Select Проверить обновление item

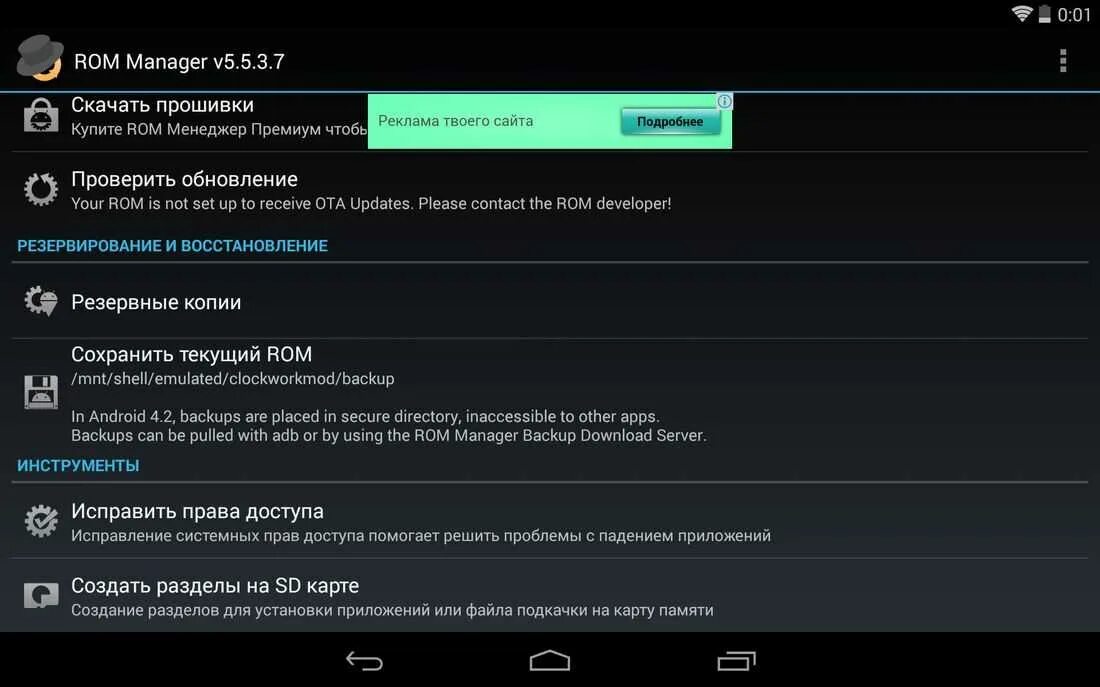(550, 189)
